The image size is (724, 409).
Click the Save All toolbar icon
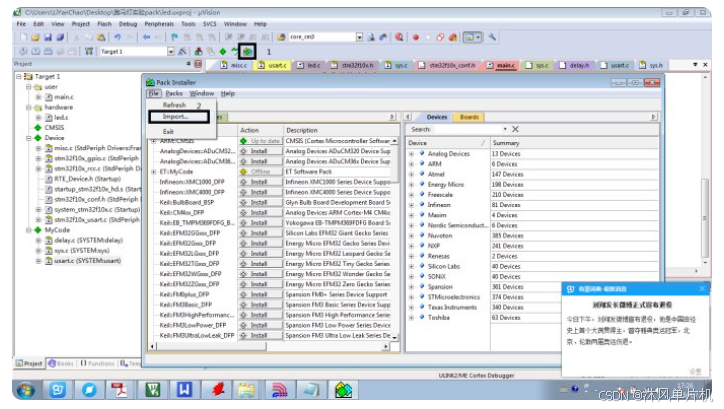(x=60, y=37)
